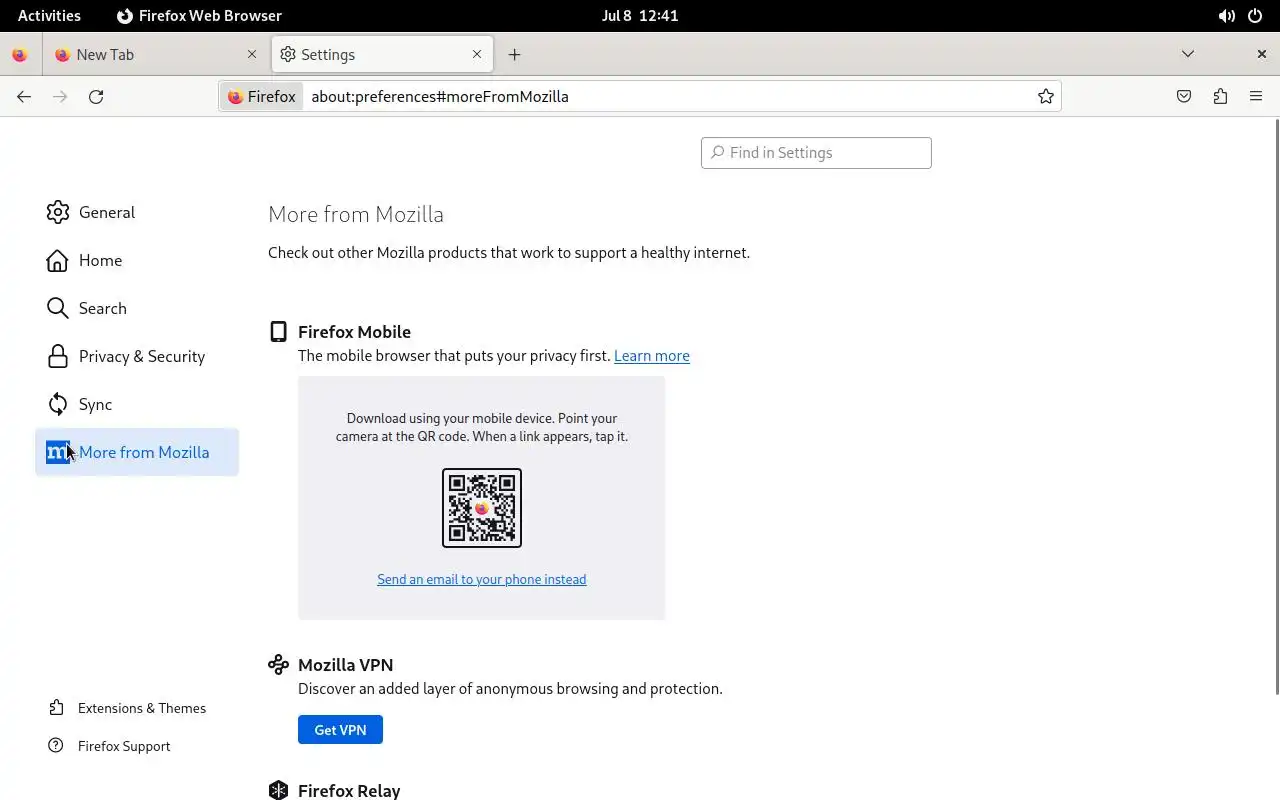The width and height of the screenshot is (1280, 800).
Task: Click the Mozilla 'm' logo icon
Action: [58, 452]
